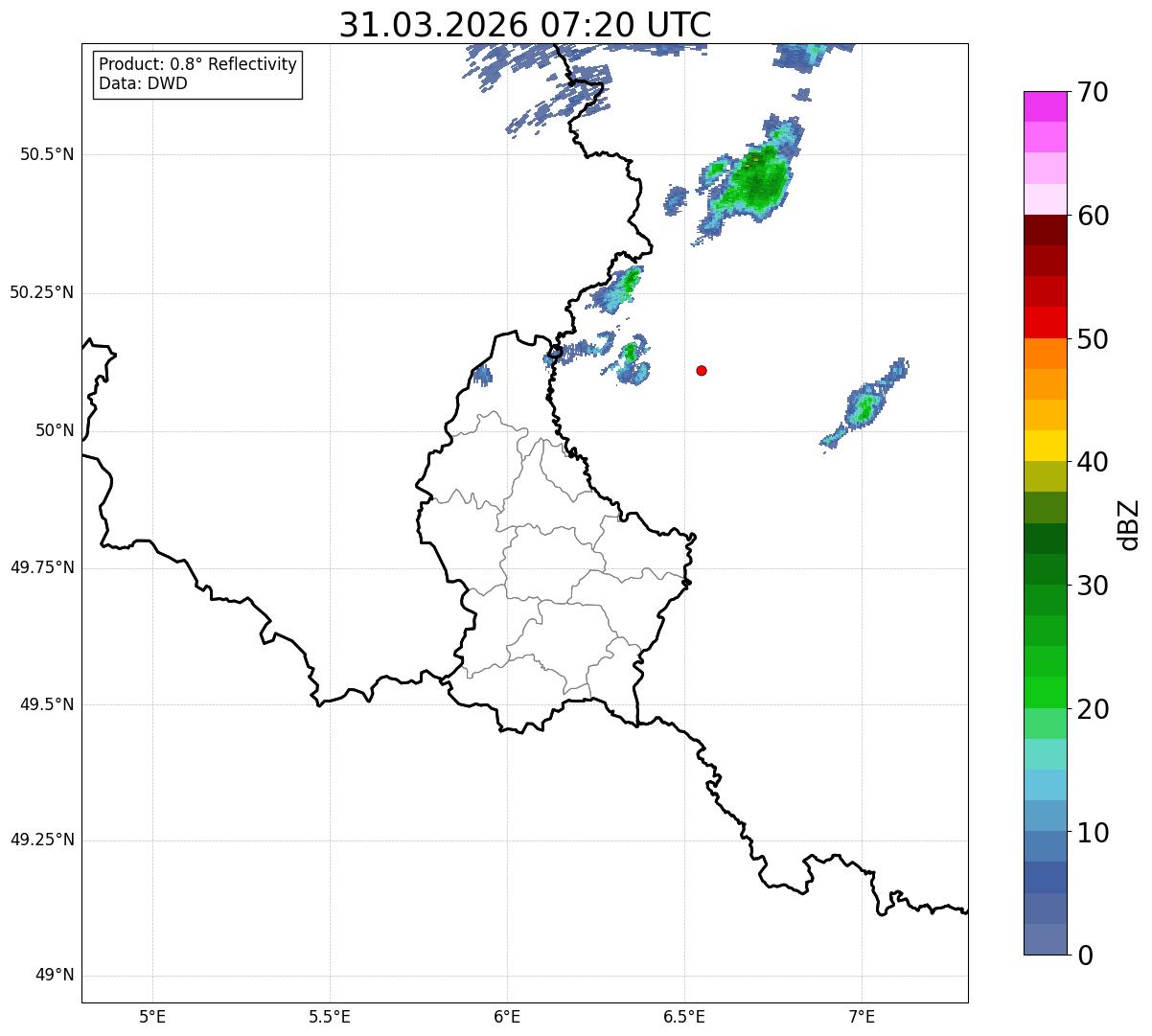Click the bright green 20 dBZ colorbar segment
Image resolution: width=1152 pixels, height=1036 pixels.
[x=1046, y=693]
